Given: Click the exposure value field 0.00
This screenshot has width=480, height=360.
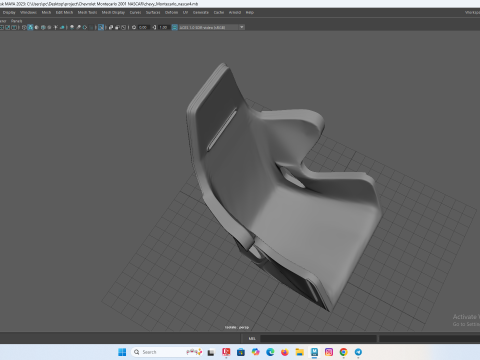Looking at the screenshot, I should tap(143, 27).
